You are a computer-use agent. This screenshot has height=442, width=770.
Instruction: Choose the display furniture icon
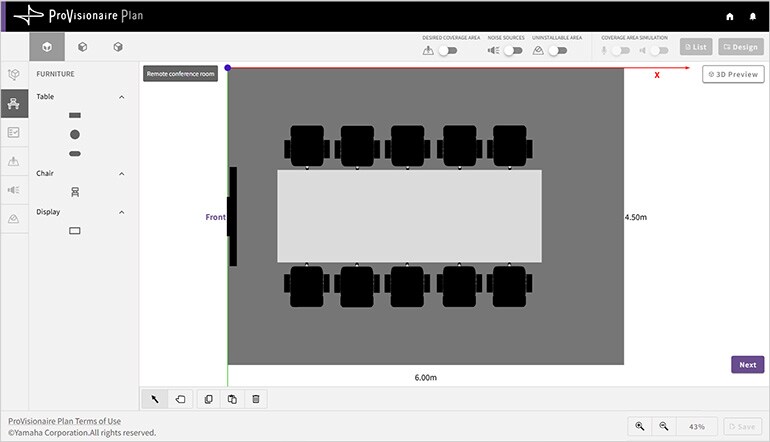tap(75, 231)
